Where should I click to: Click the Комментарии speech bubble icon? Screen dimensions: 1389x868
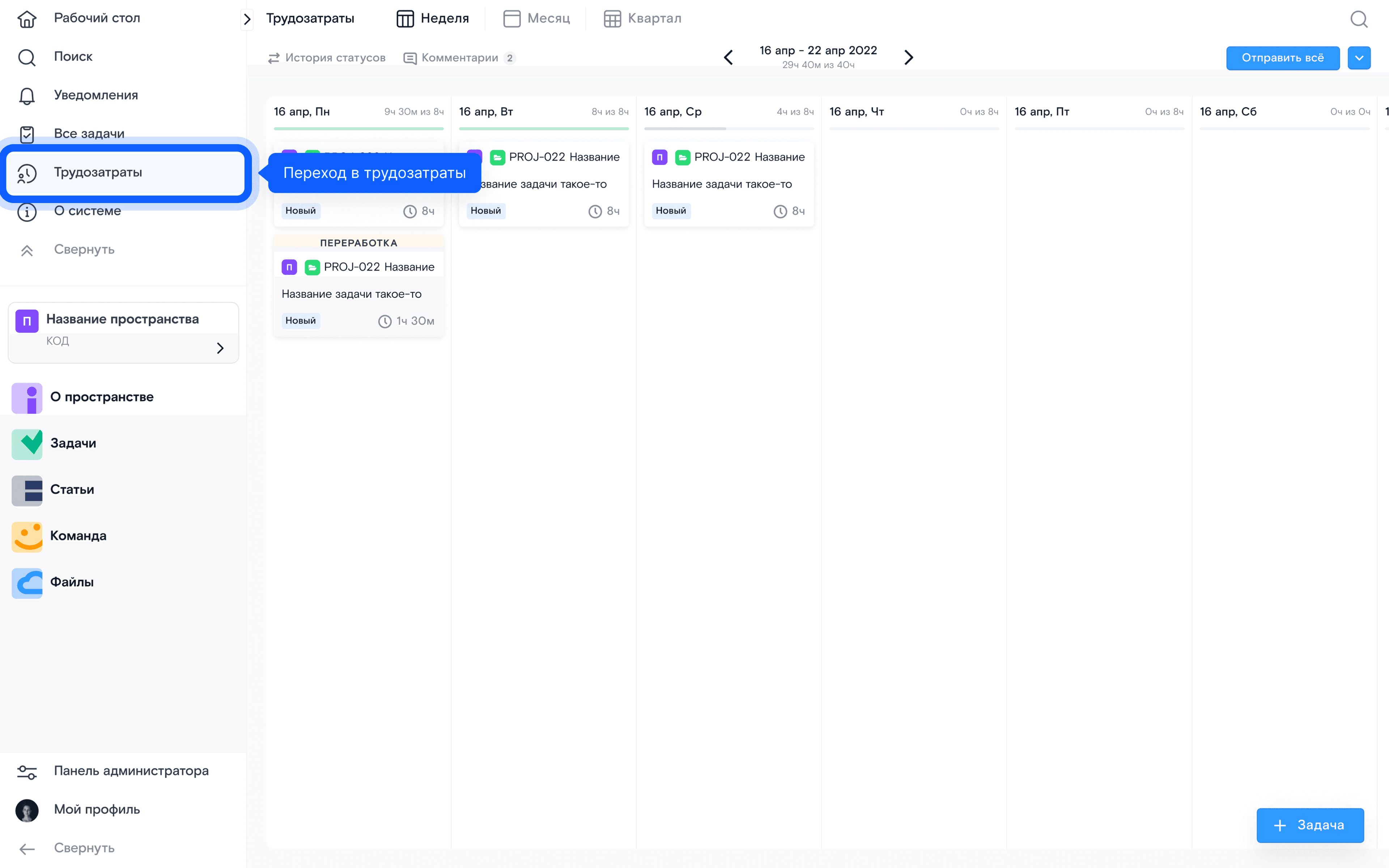click(410, 58)
